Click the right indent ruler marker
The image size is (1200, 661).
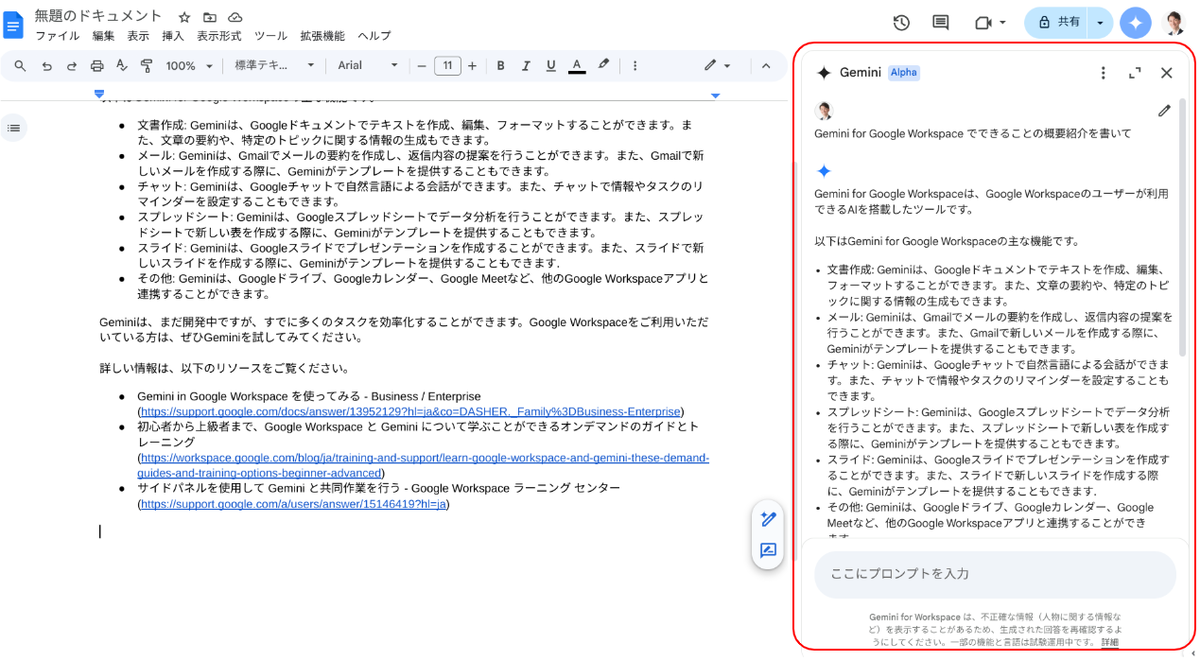coord(715,95)
